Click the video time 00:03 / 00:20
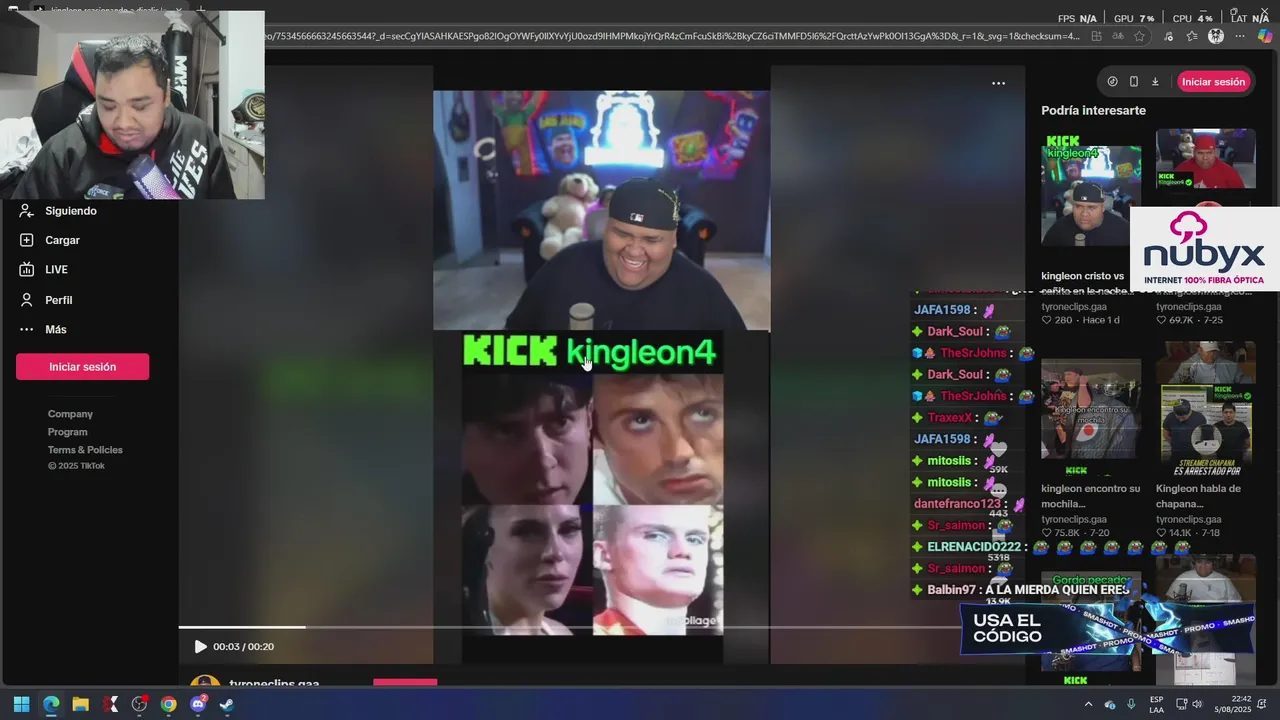1280x720 pixels. [x=243, y=647]
